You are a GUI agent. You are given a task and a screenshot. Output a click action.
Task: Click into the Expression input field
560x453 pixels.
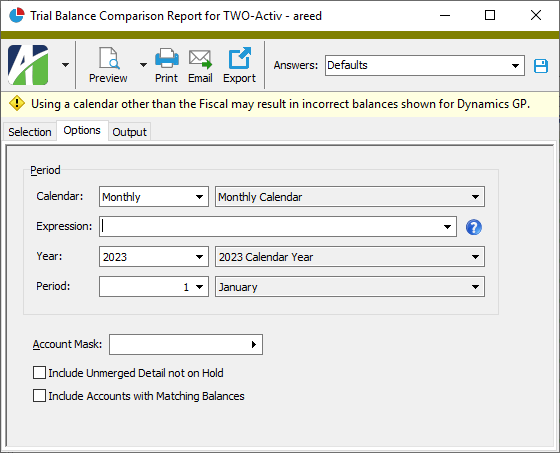click(x=270, y=226)
